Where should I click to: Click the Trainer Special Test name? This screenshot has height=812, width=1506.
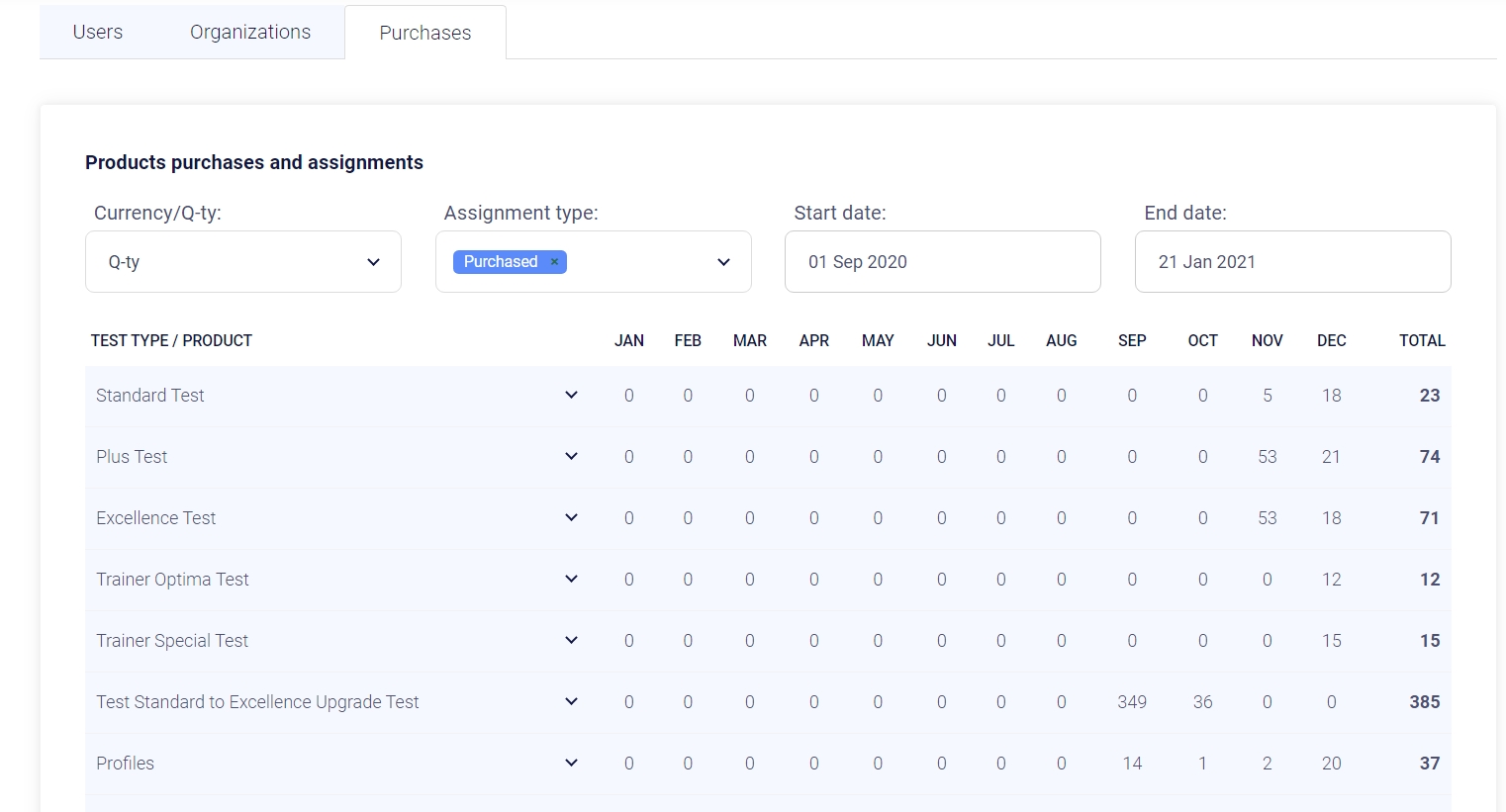tap(172, 641)
